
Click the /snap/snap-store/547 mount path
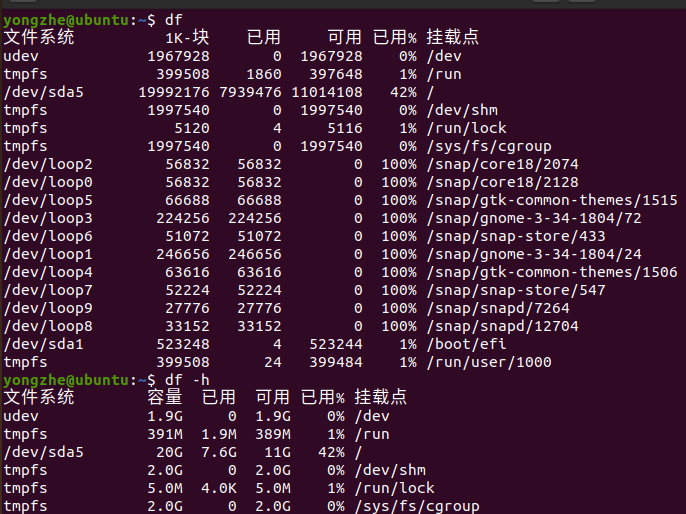516,290
